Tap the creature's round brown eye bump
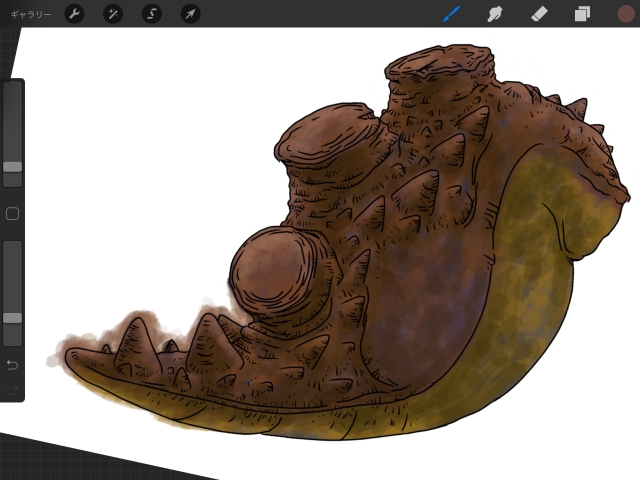The width and height of the screenshot is (640, 480). (x=271, y=270)
